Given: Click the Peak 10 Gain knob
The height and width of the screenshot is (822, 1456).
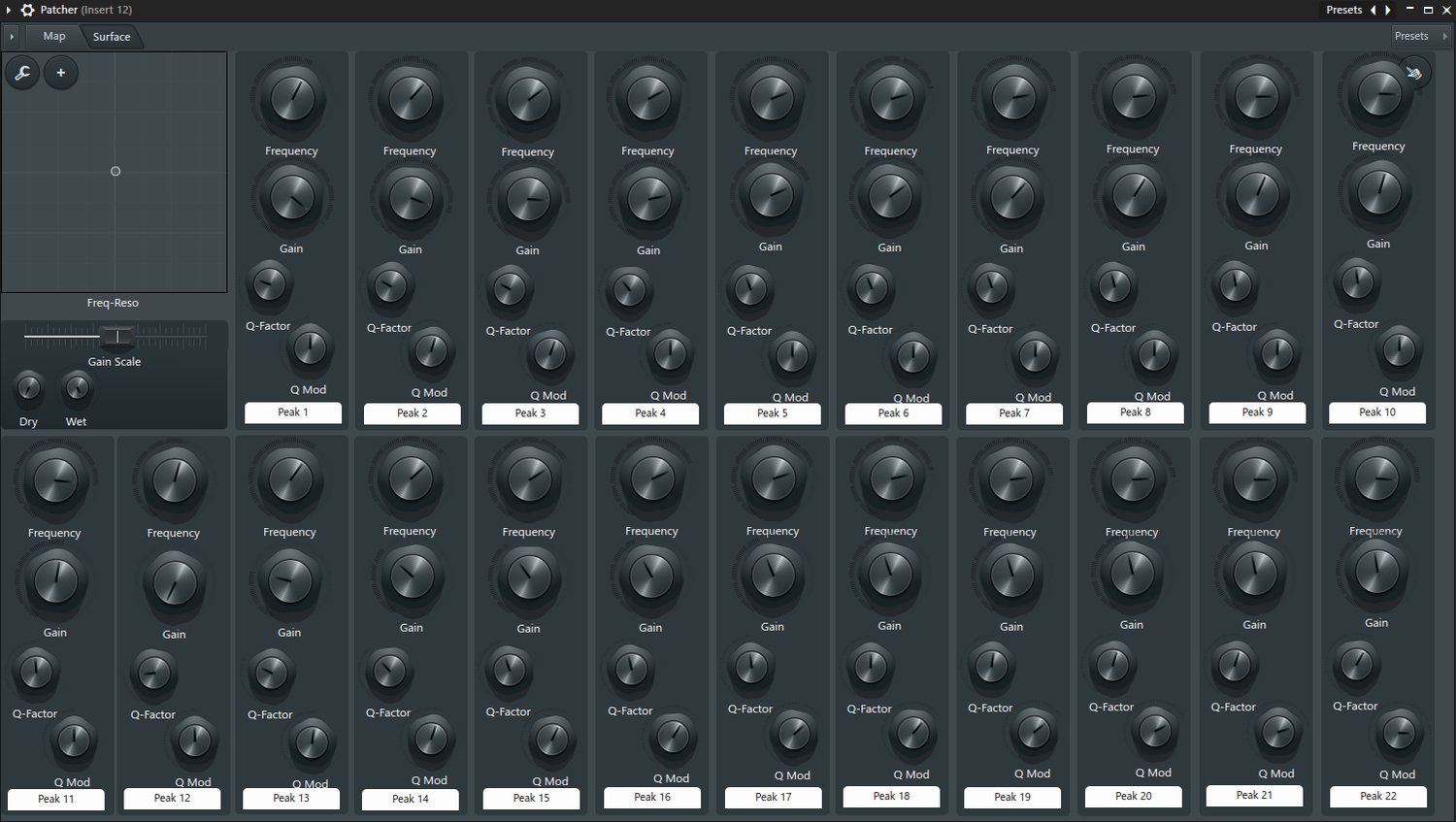Looking at the screenshot, I should (1378, 192).
